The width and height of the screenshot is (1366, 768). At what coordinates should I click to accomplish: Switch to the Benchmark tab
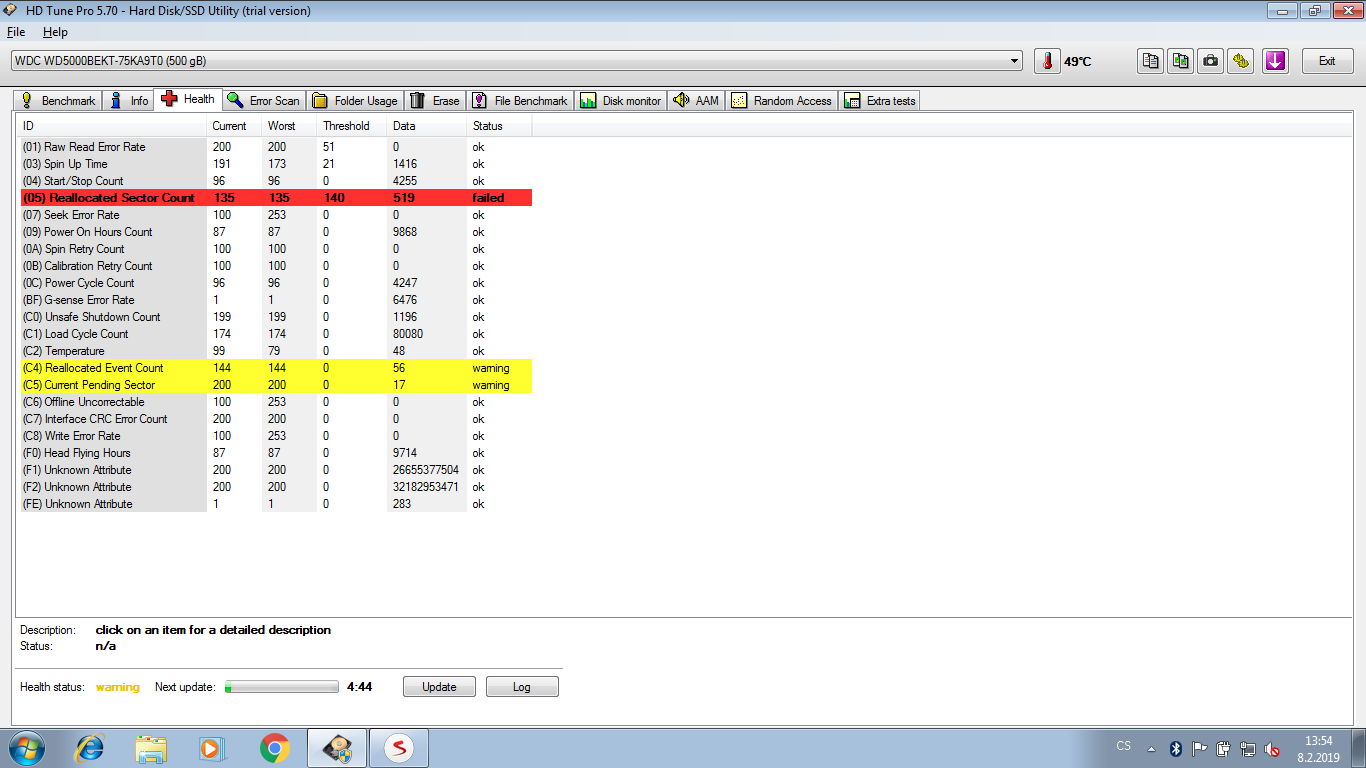pos(59,100)
